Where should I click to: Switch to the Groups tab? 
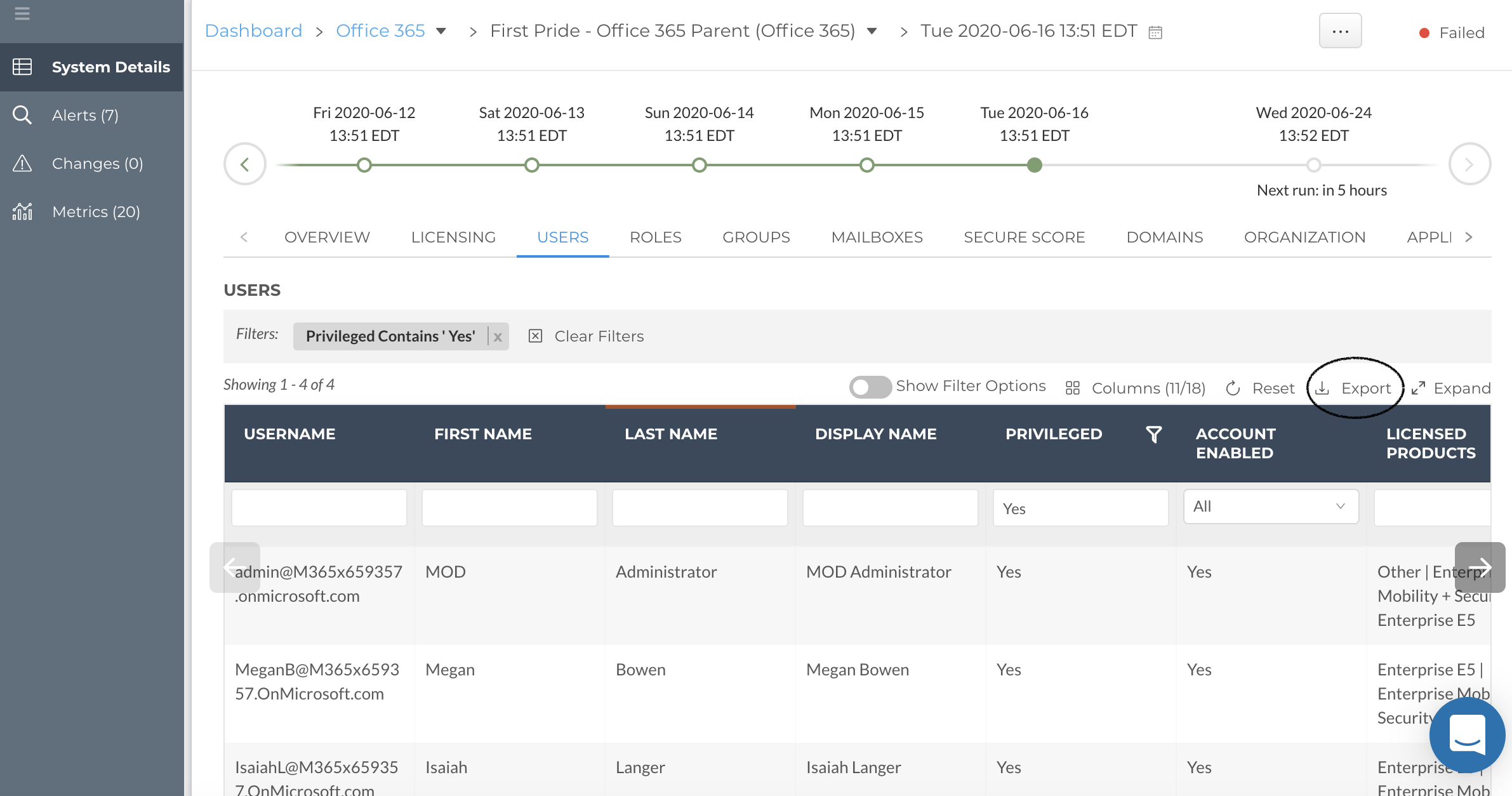(756, 237)
